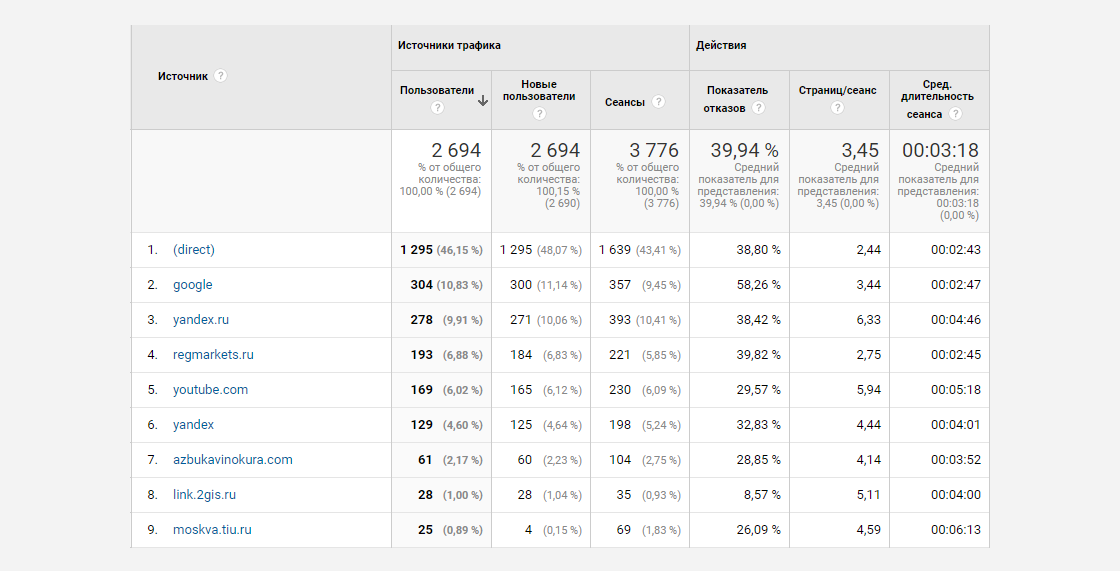Click Источник column header
Image resolution: width=1120 pixels, height=571 pixels.
[x=183, y=76]
